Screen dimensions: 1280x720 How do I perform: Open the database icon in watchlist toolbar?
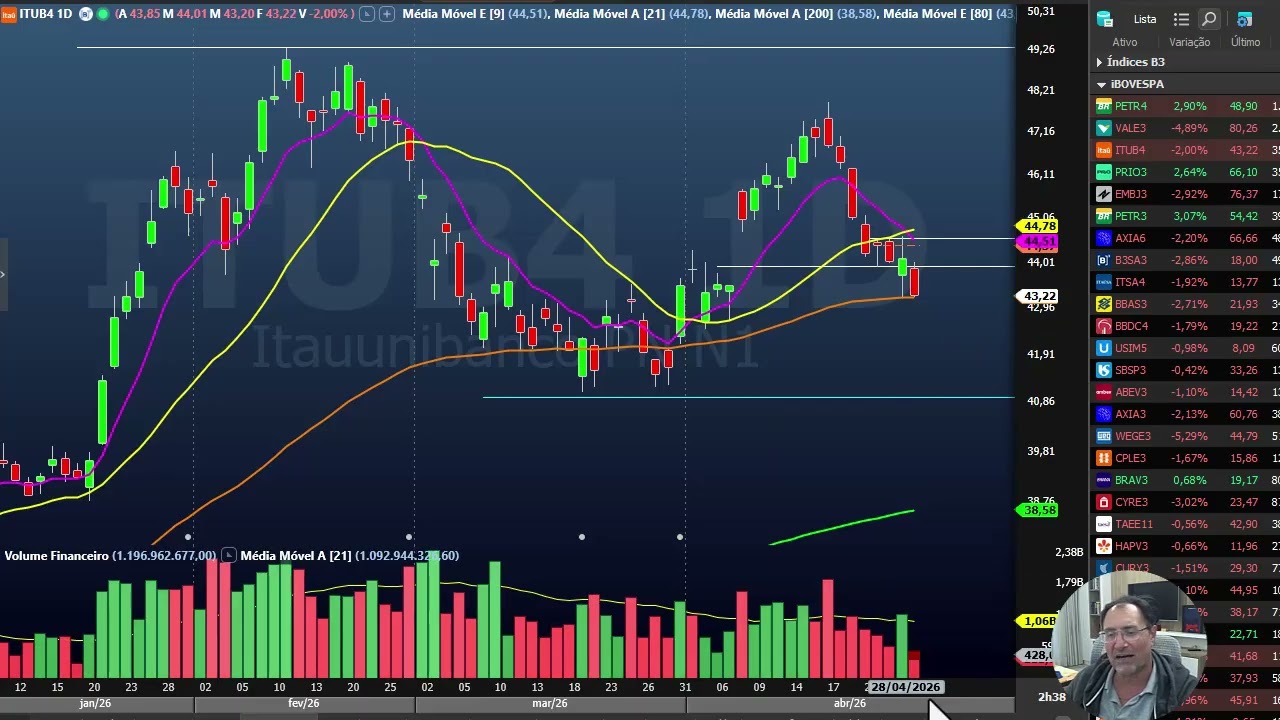(1105, 19)
